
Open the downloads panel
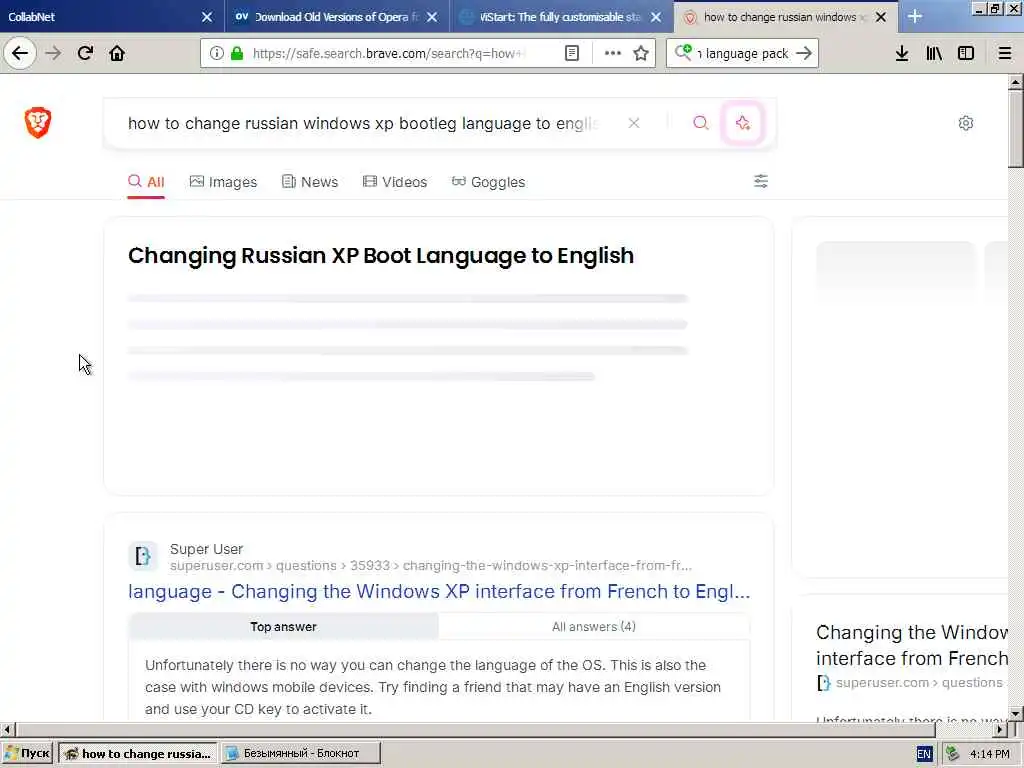(902, 53)
